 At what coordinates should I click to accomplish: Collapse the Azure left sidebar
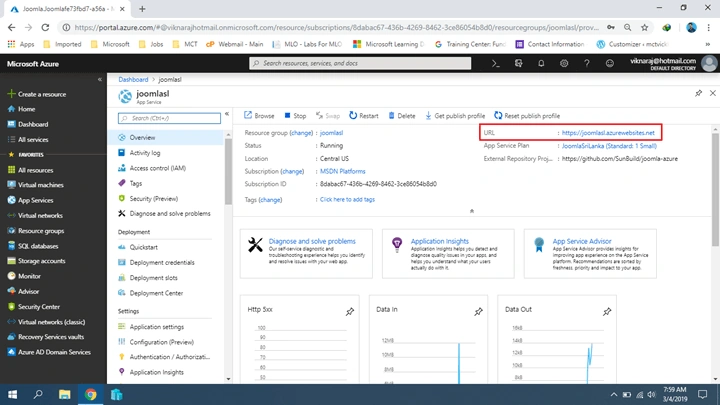pos(100,79)
